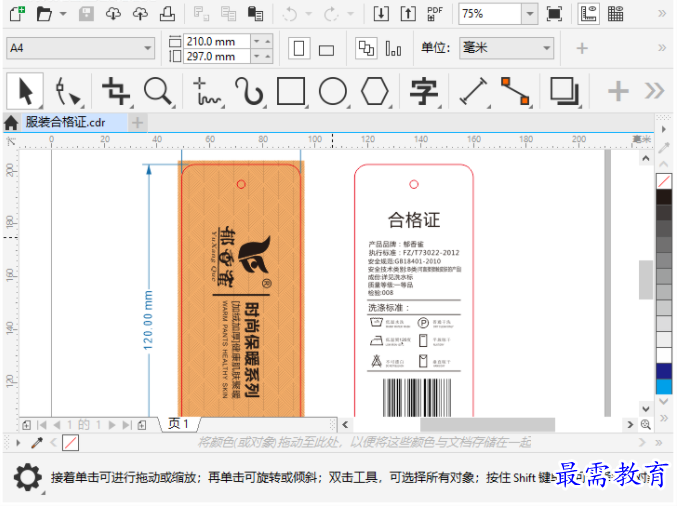Open the zoom level dropdown arrow

[x=530, y=14]
